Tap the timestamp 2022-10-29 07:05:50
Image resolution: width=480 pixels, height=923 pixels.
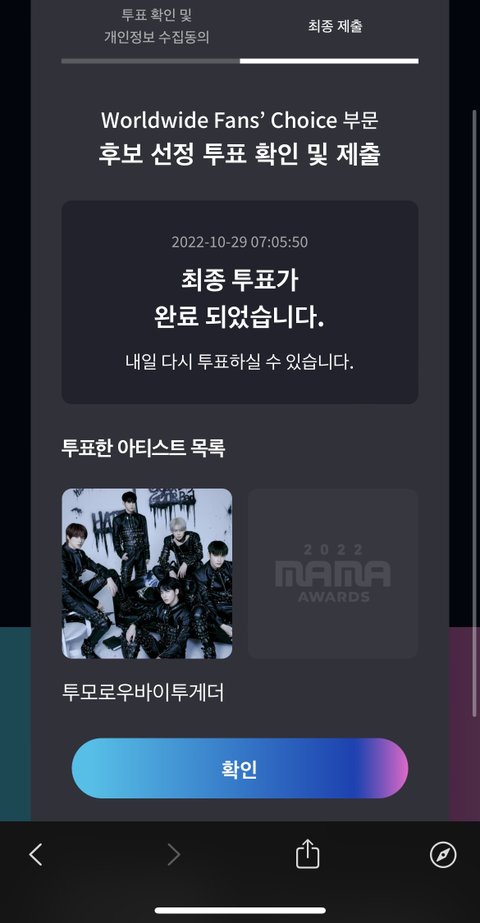[x=240, y=242]
